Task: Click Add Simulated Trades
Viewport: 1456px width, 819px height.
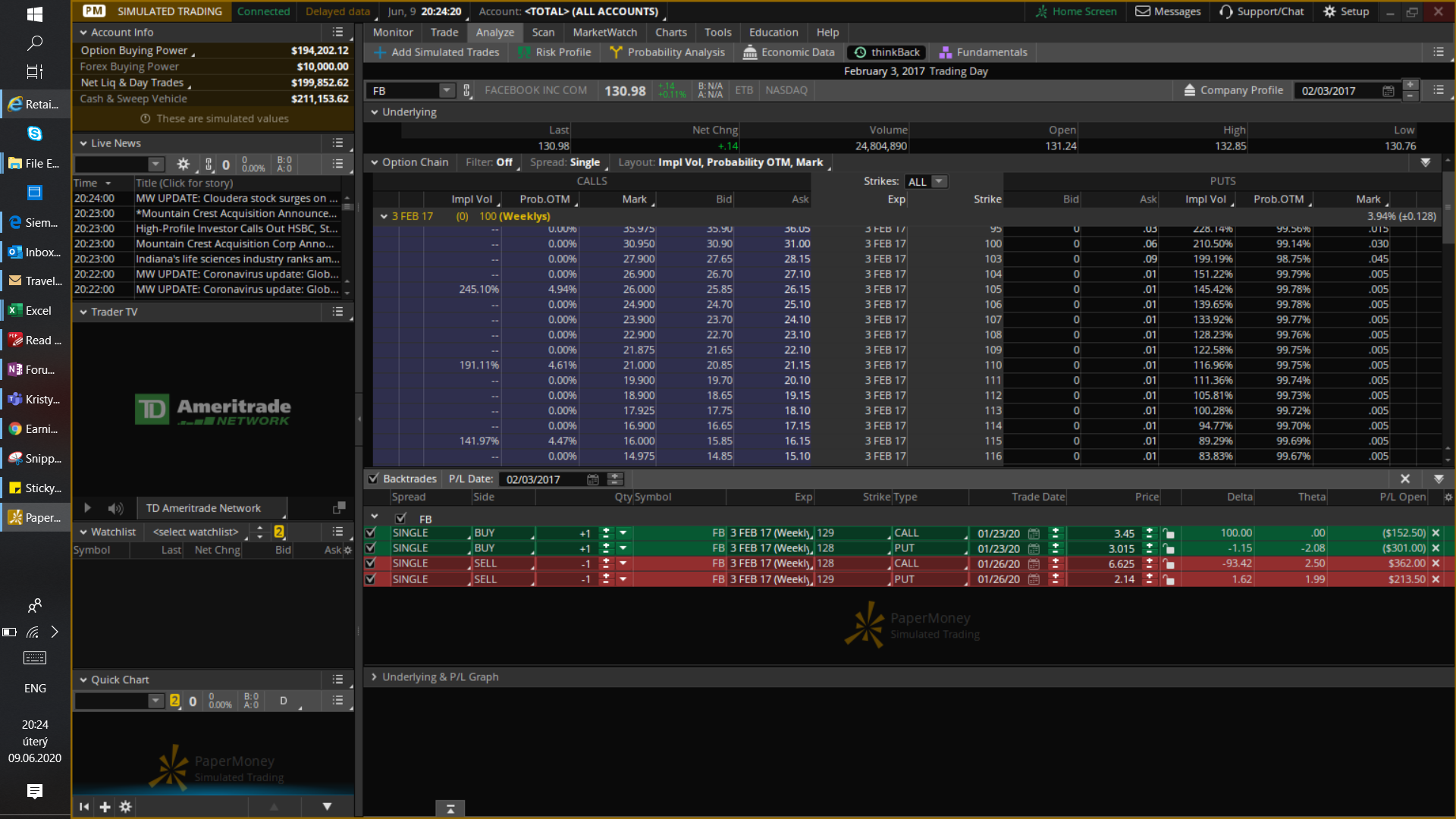Action: [437, 52]
